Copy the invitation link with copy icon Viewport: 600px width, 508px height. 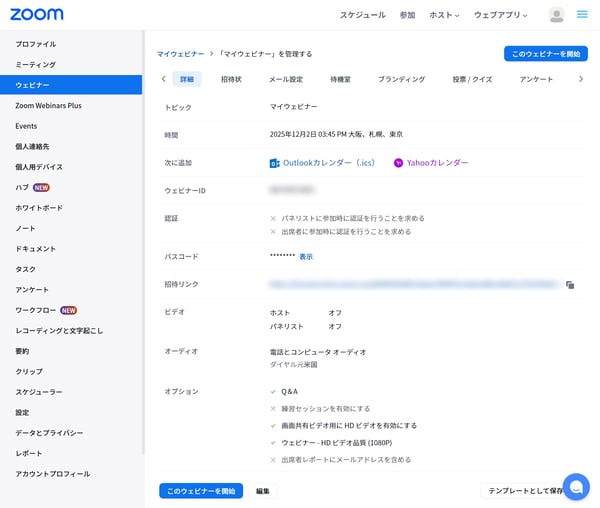[570, 285]
